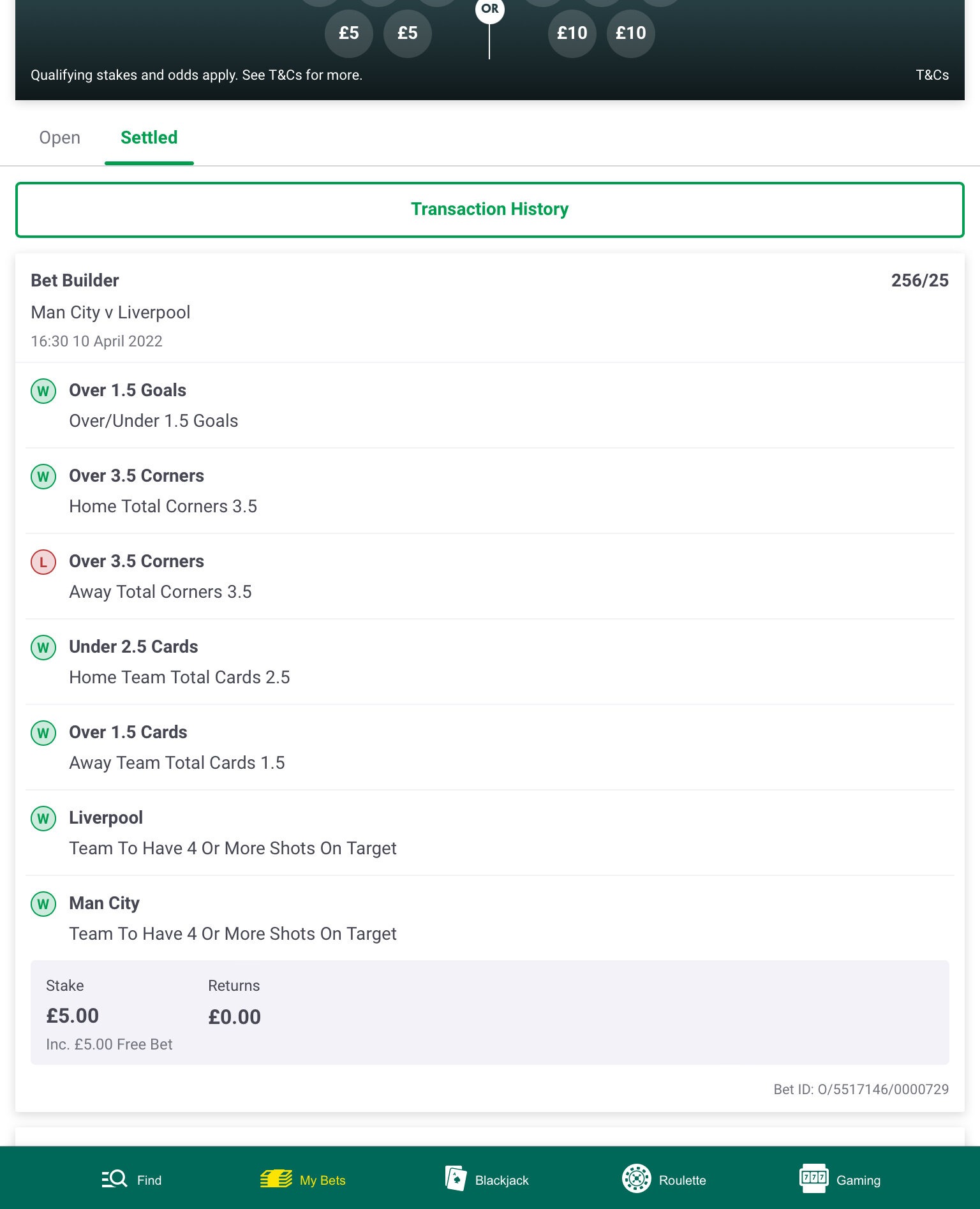
Task: Tap the second £10 promo circle
Action: click(x=631, y=33)
